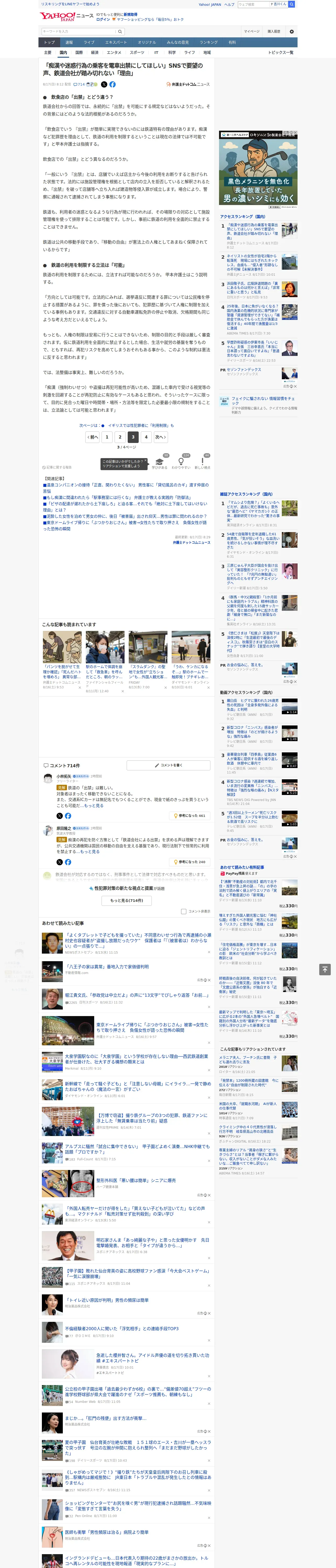The image size is (336, 1568).
Task: Open 八王子の家は異常 advertisement article
Action: pos(107,967)
